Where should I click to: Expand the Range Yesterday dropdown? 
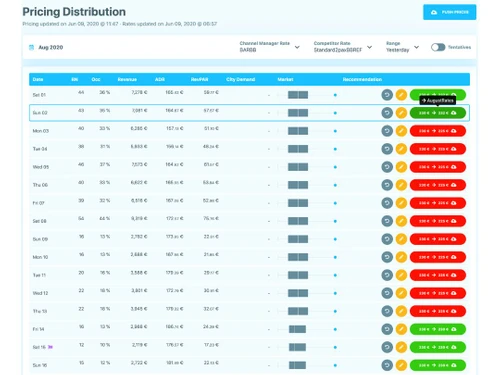tap(402, 47)
